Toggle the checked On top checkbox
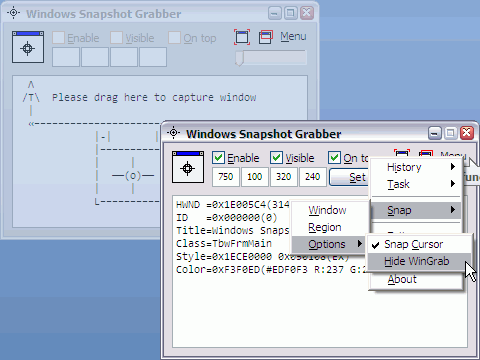Viewport: 480px width, 360px height. [334, 157]
